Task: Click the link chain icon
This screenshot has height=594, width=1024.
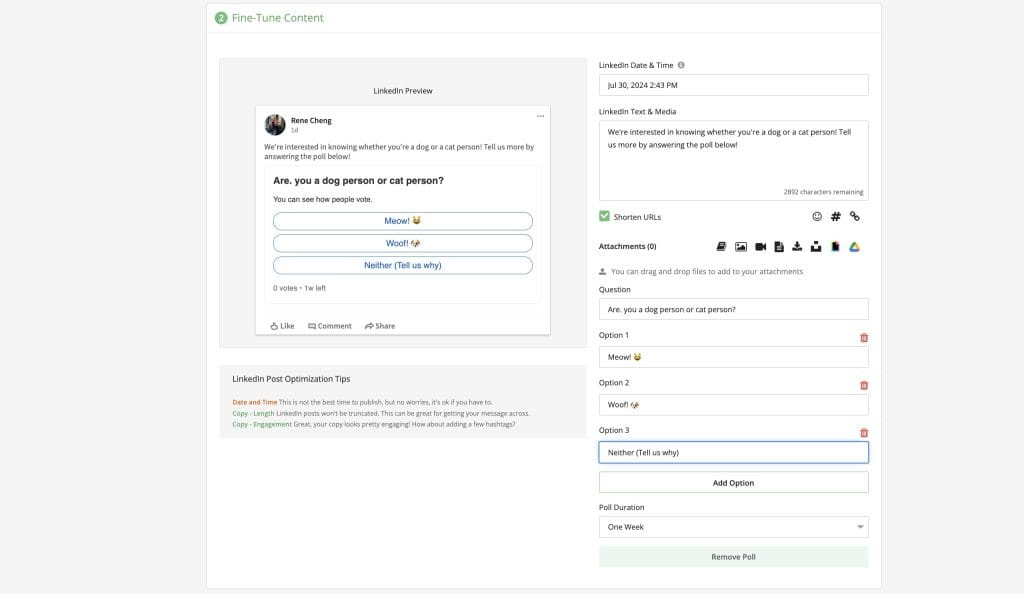Action: coord(855,216)
